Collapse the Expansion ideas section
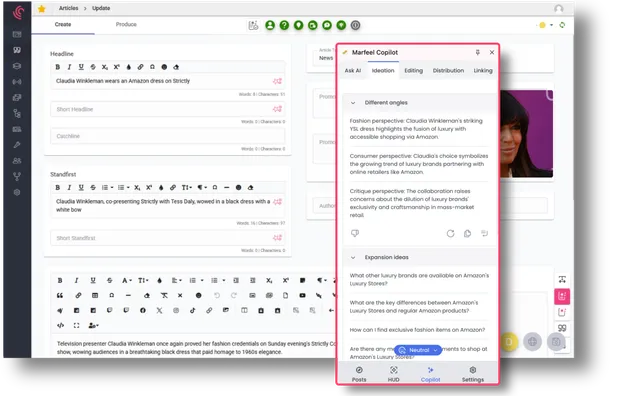The width and height of the screenshot is (621, 396). point(353,257)
